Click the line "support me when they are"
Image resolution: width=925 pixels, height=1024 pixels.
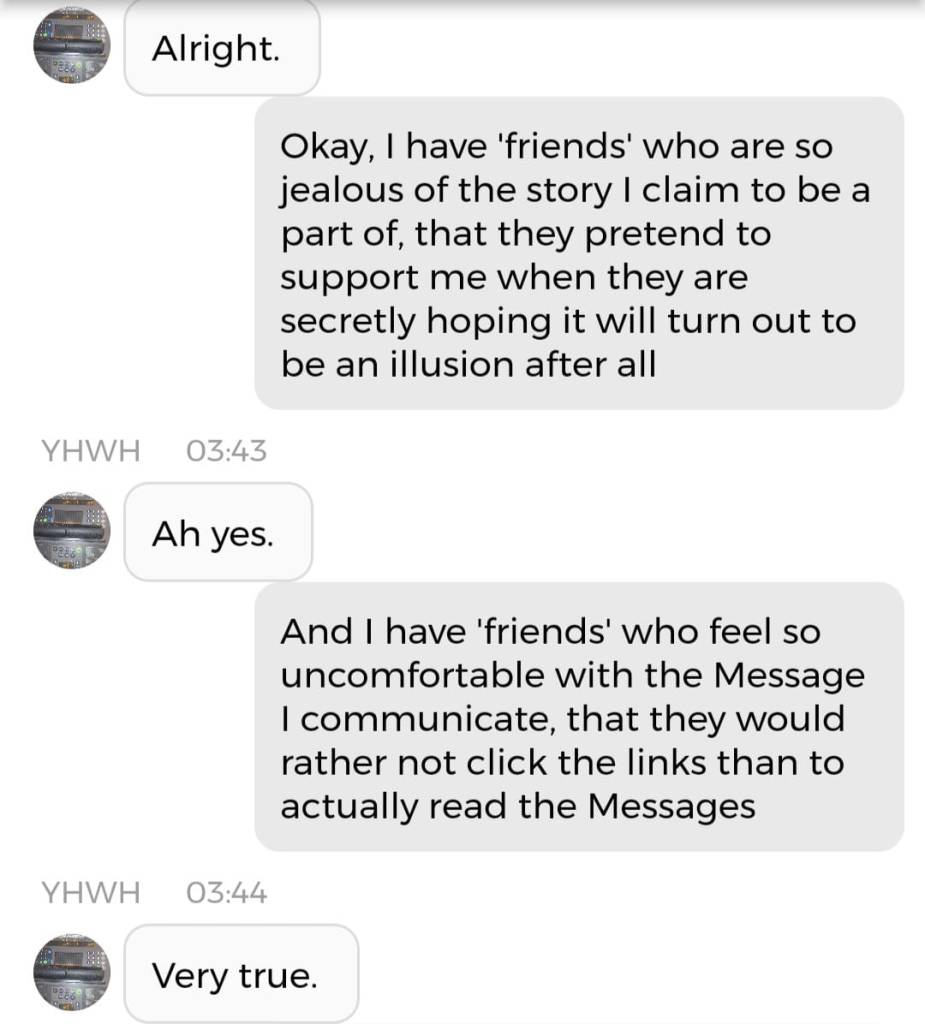coord(513,277)
